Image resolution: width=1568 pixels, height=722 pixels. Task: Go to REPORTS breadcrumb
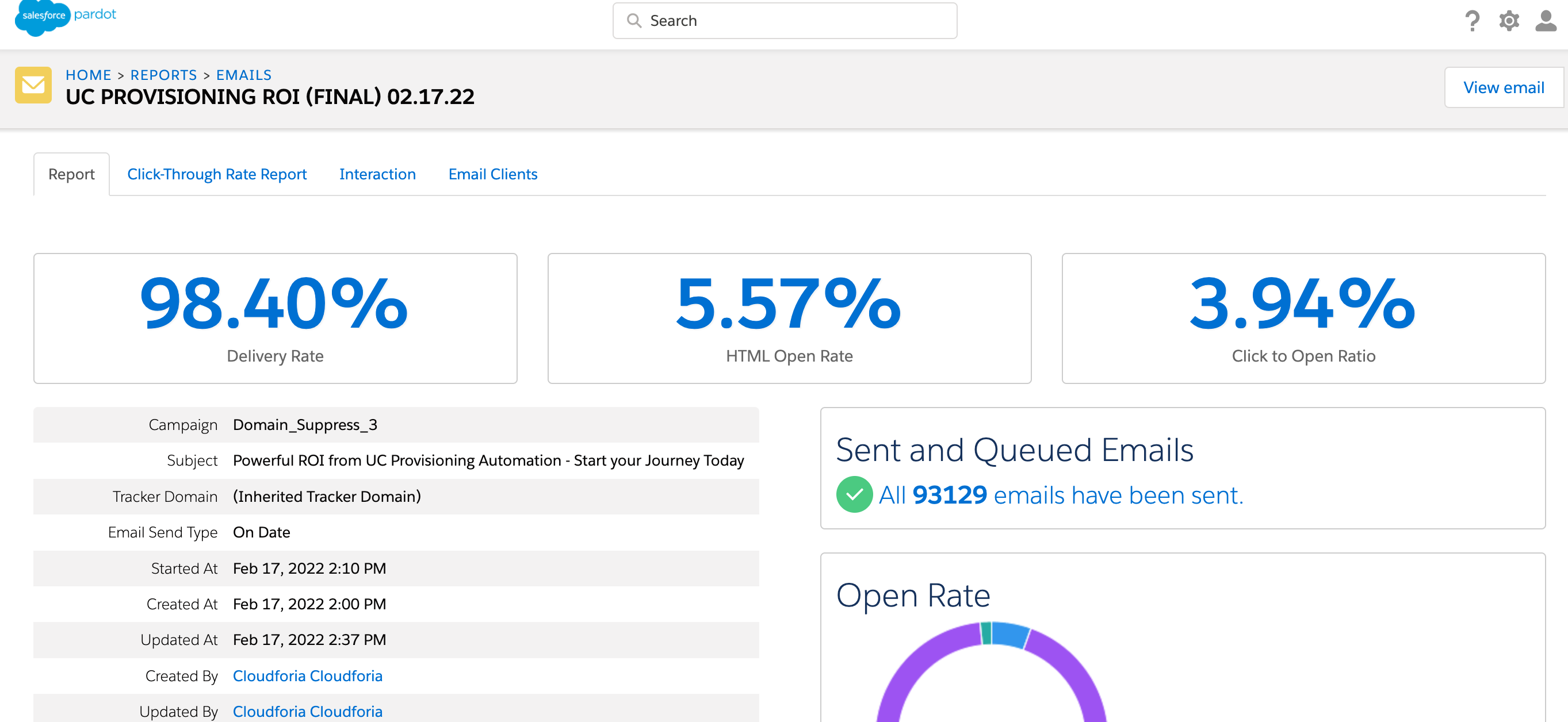[x=164, y=75]
